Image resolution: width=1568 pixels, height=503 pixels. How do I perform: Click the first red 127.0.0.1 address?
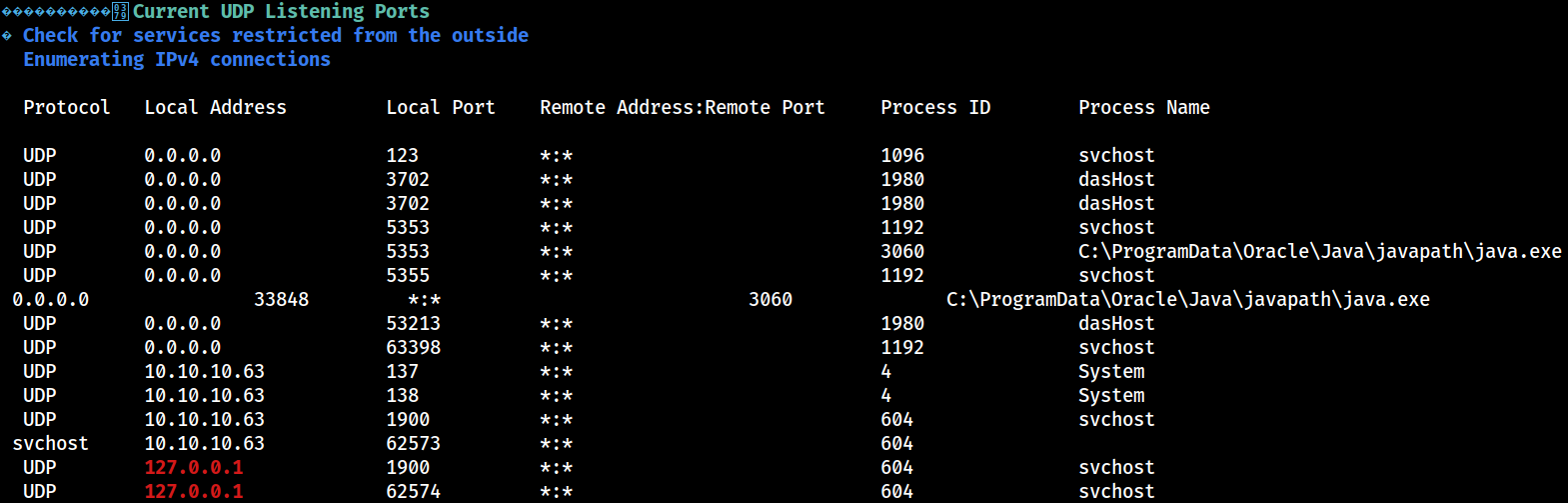(194, 468)
